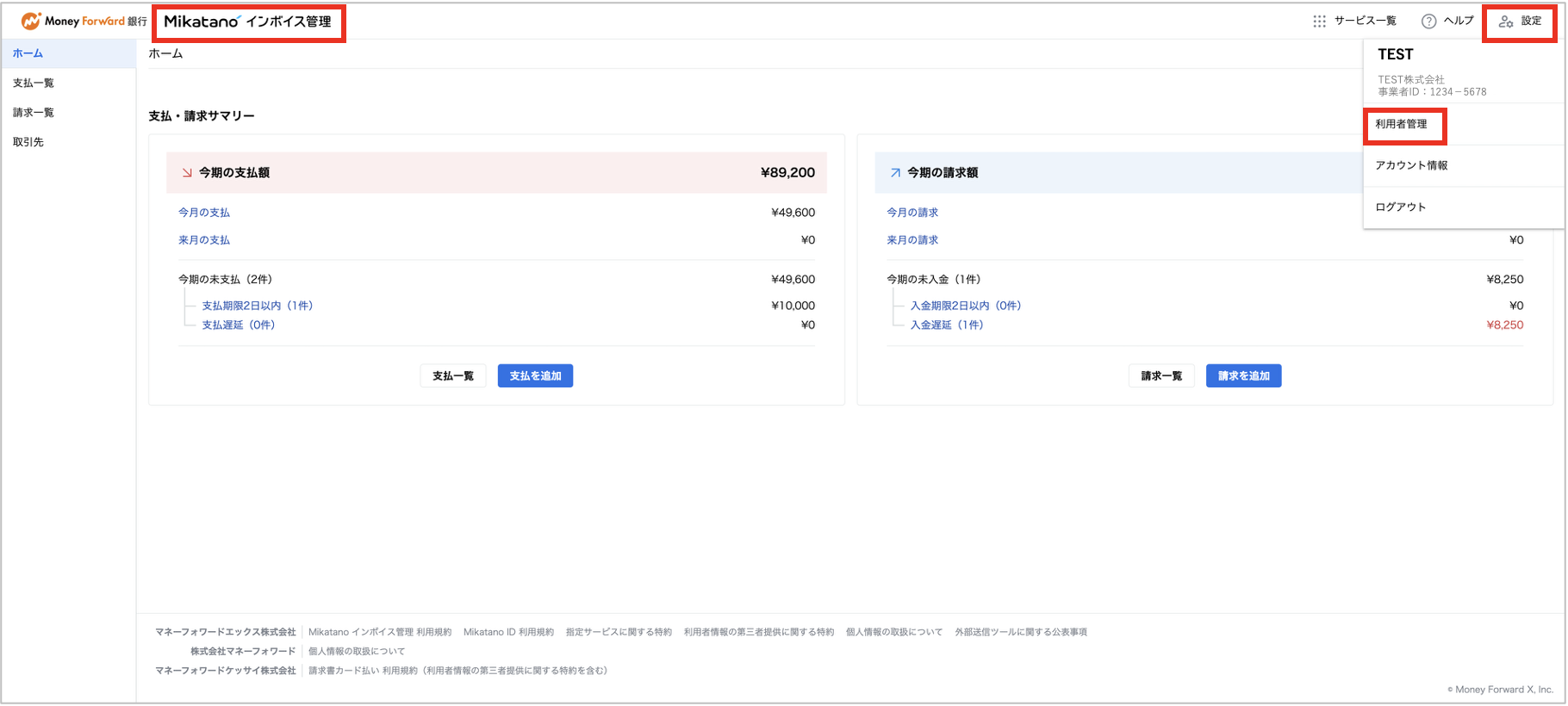Click the ヘルプ label in header

[x=1459, y=21]
